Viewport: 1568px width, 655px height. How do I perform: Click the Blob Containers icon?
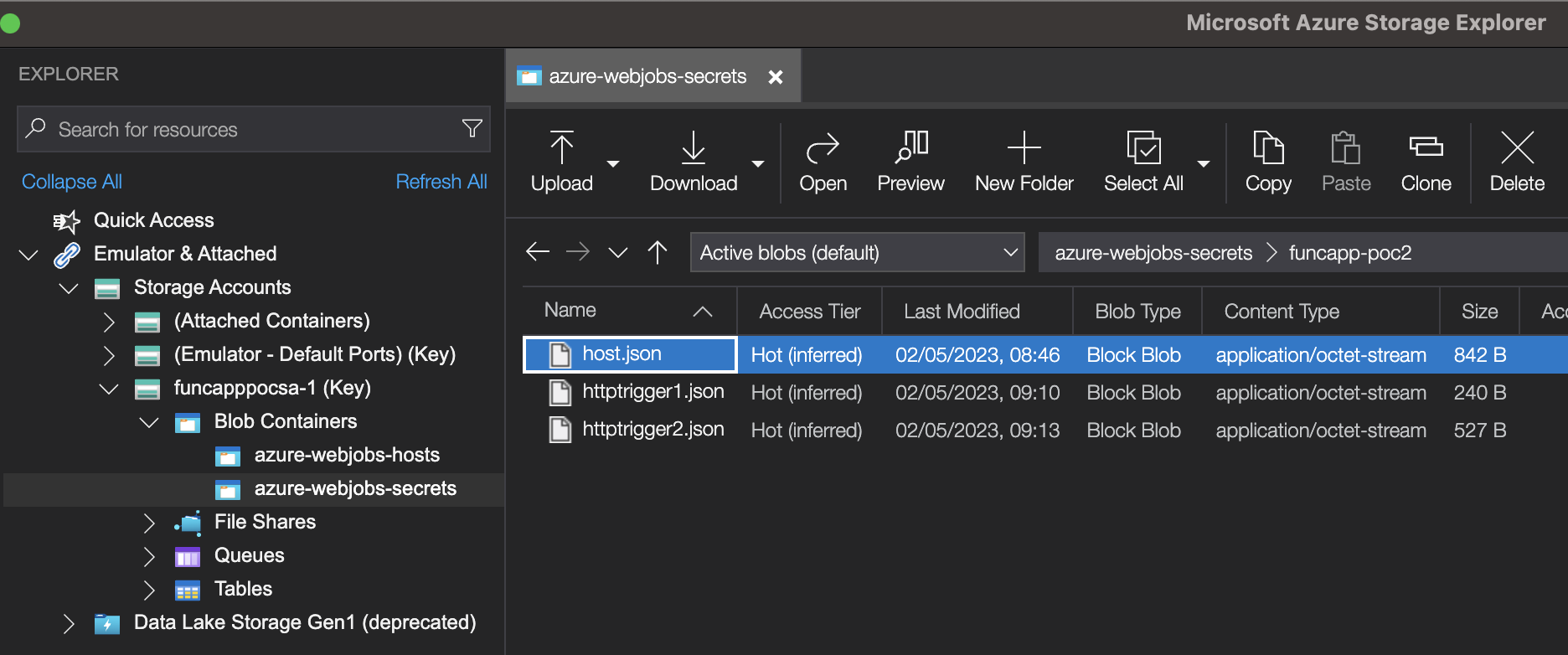pos(188,423)
